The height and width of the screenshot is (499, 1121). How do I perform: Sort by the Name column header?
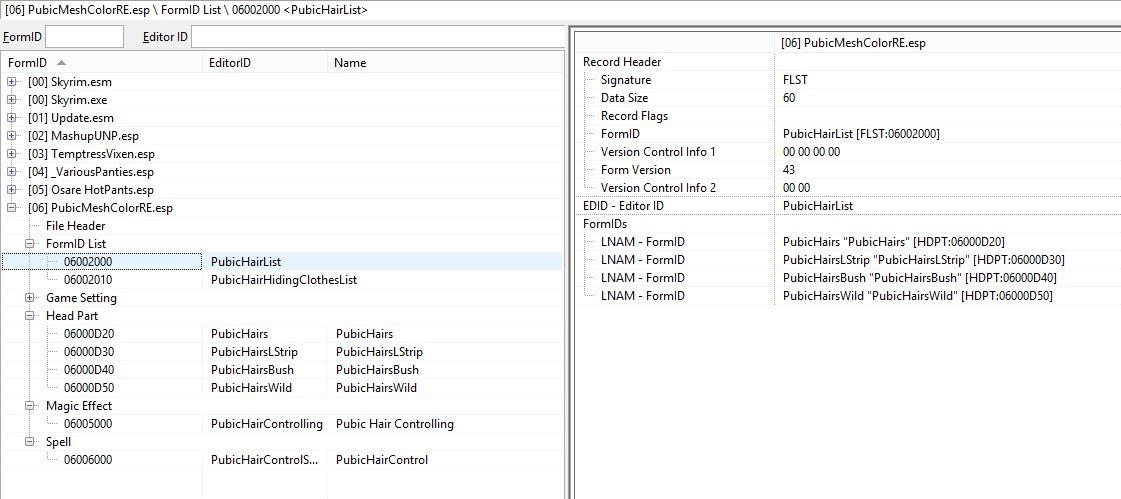point(445,63)
